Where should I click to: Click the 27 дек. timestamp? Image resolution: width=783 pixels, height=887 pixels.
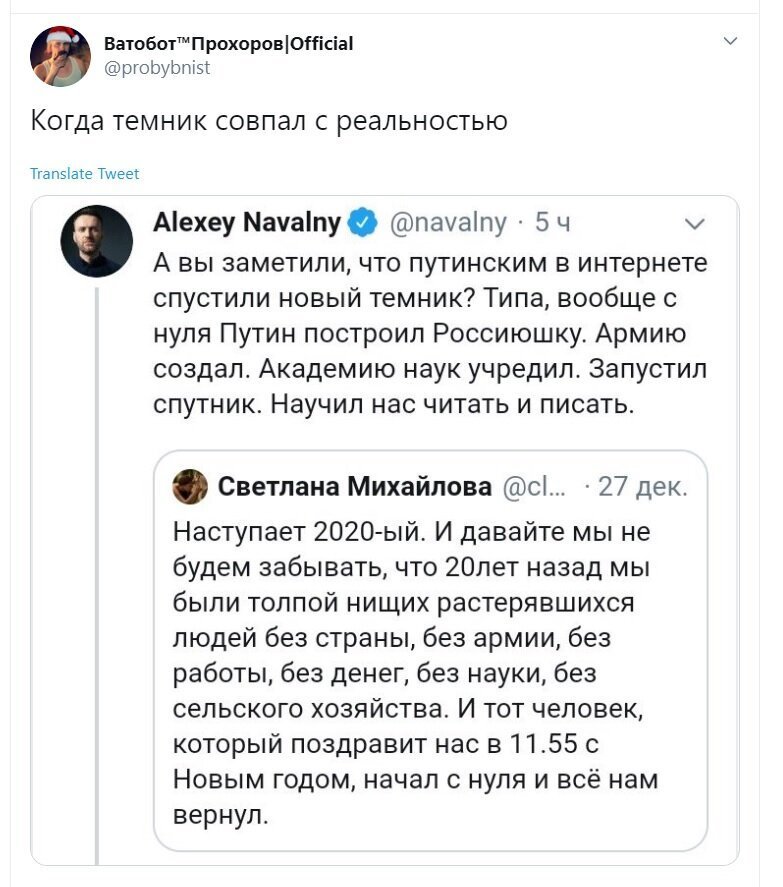(643, 486)
